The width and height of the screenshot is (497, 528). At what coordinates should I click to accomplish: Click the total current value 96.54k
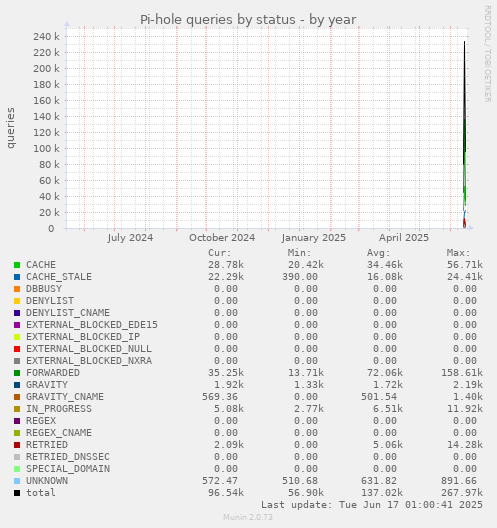click(x=226, y=493)
